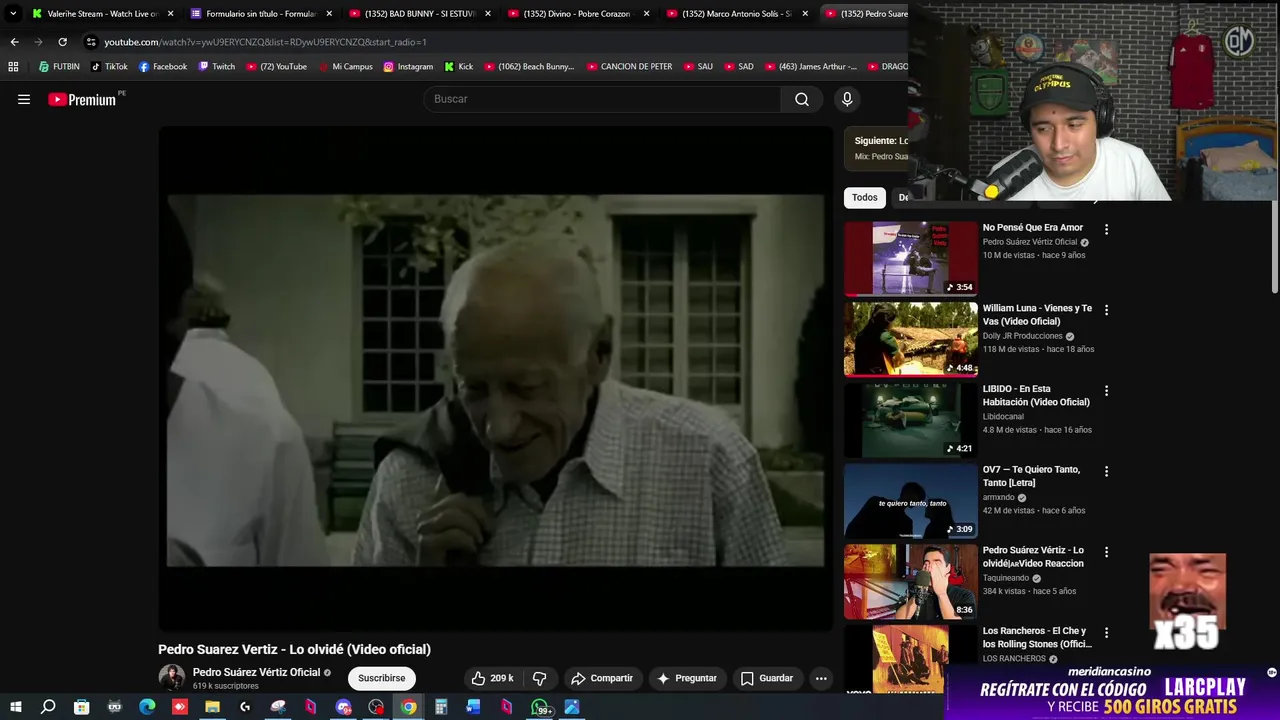Open Calculator from the taskbar
1280x720 pixels.
[x=441, y=707]
